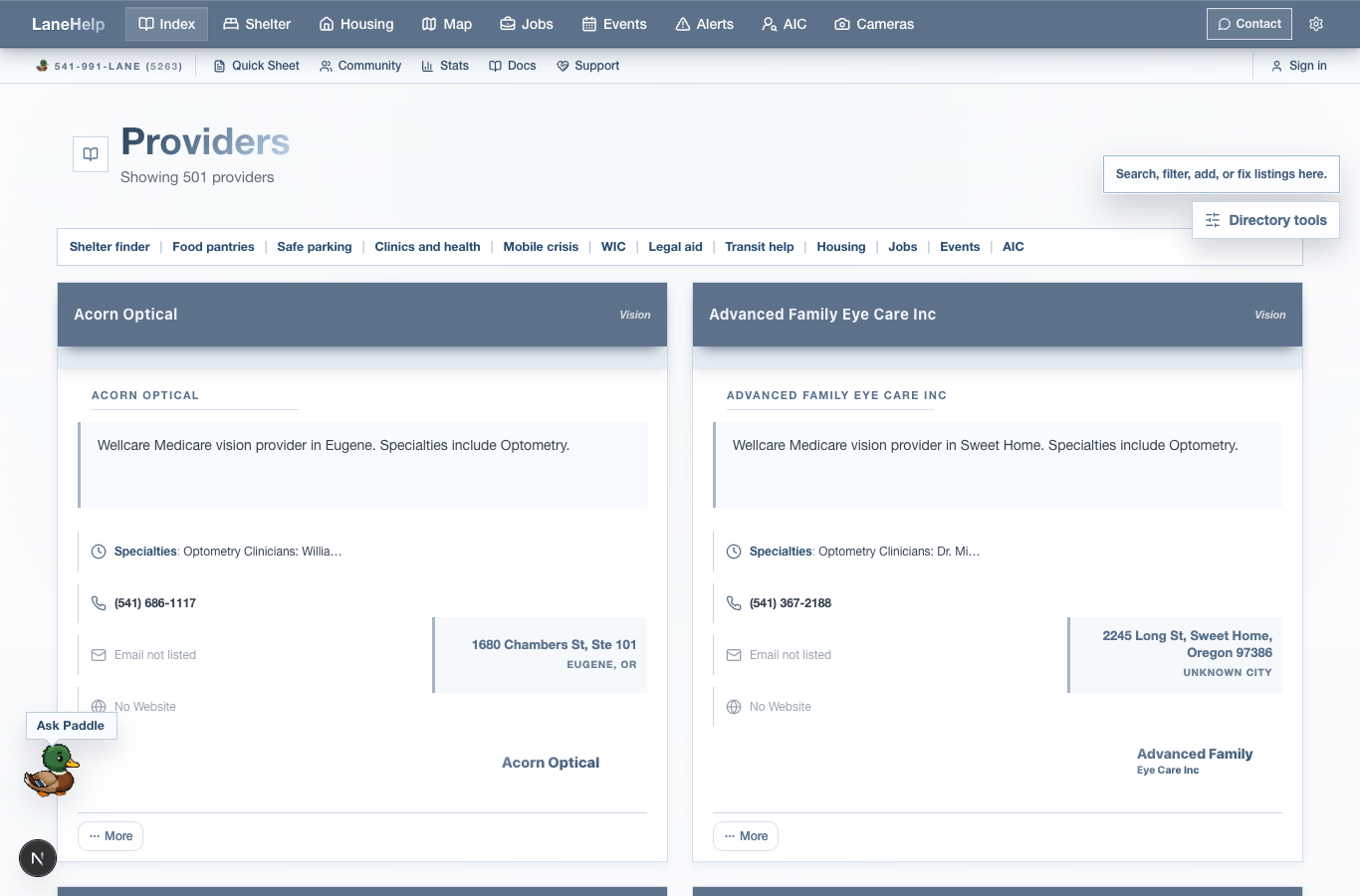Image resolution: width=1360 pixels, height=896 pixels.
Task: Open Housing in top navigation bar
Action: [356, 24]
